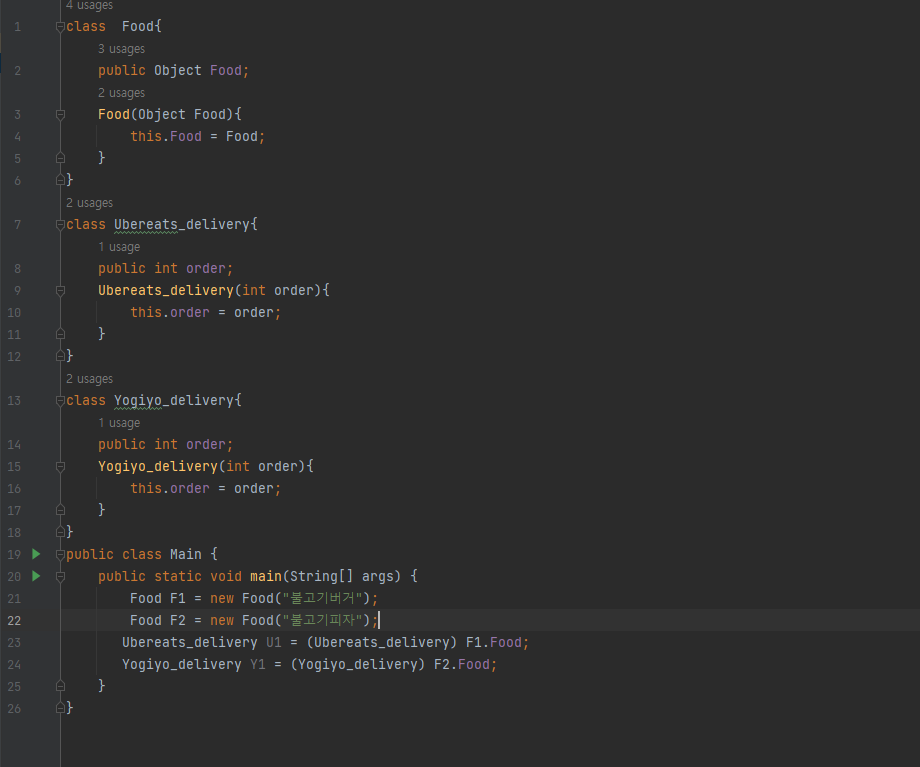Click 'Main' class name on line 19
The width and height of the screenshot is (920, 767).
186,554
